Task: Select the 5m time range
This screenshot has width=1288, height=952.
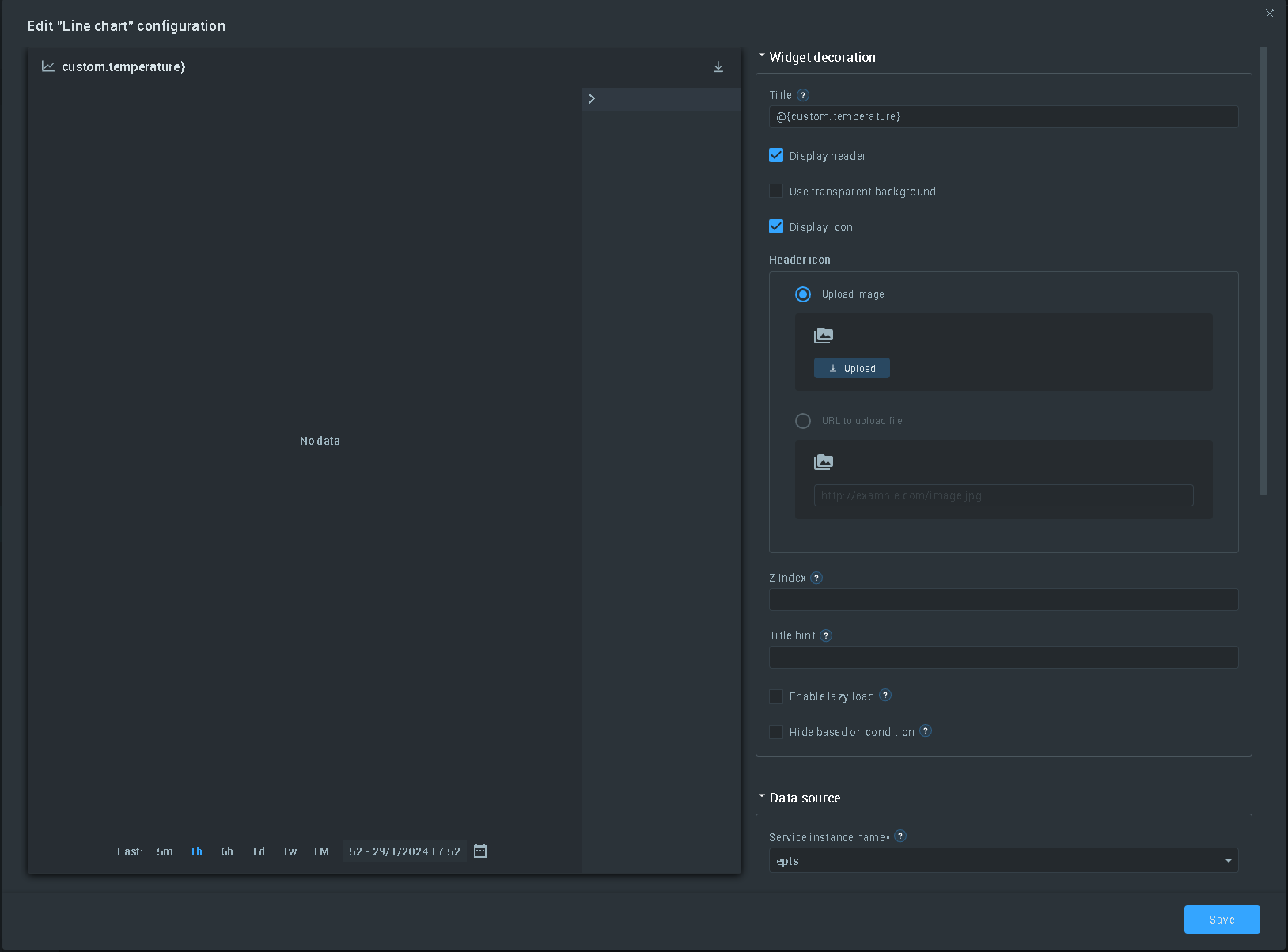Action: (x=165, y=851)
